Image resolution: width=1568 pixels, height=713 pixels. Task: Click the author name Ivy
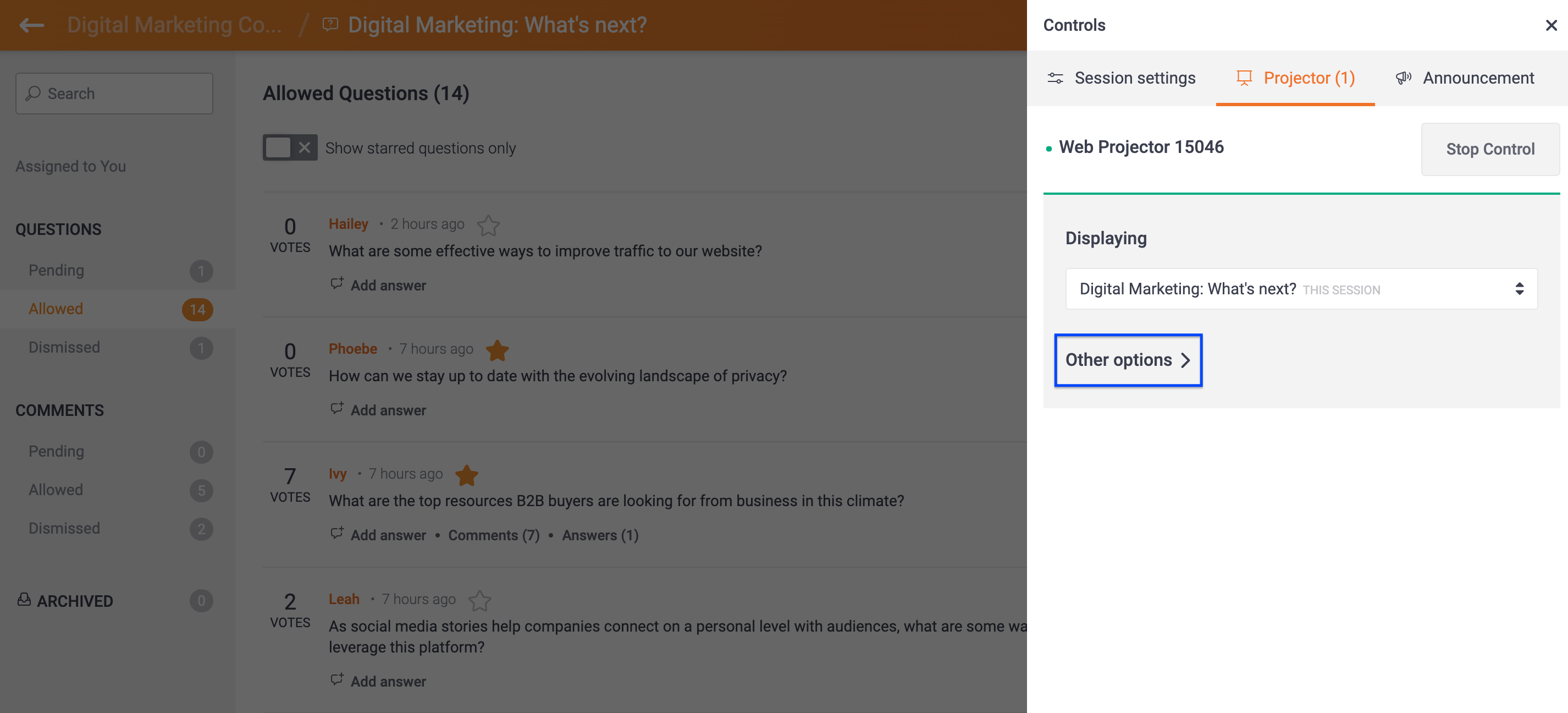(x=338, y=474)
